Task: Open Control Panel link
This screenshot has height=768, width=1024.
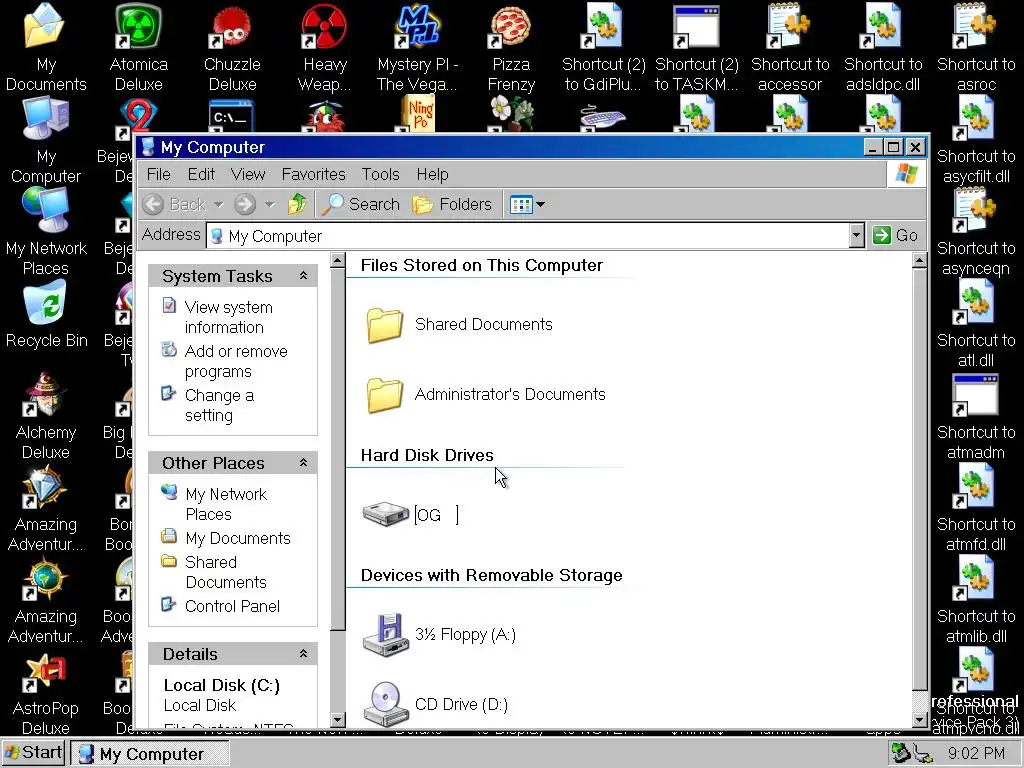Action: [x=232, y=606]
